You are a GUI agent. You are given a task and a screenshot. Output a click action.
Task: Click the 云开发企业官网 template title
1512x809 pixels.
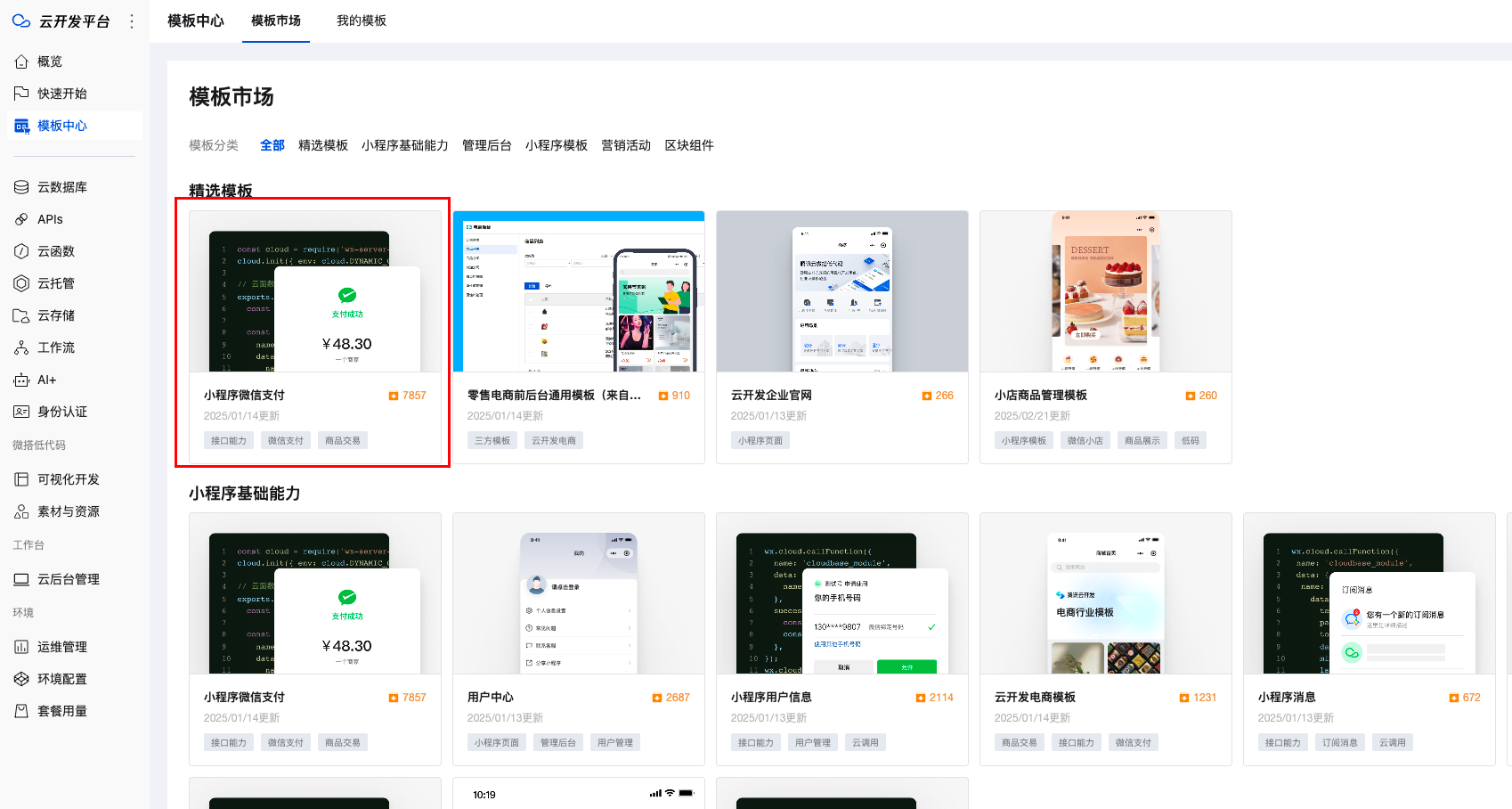[771, 396]
